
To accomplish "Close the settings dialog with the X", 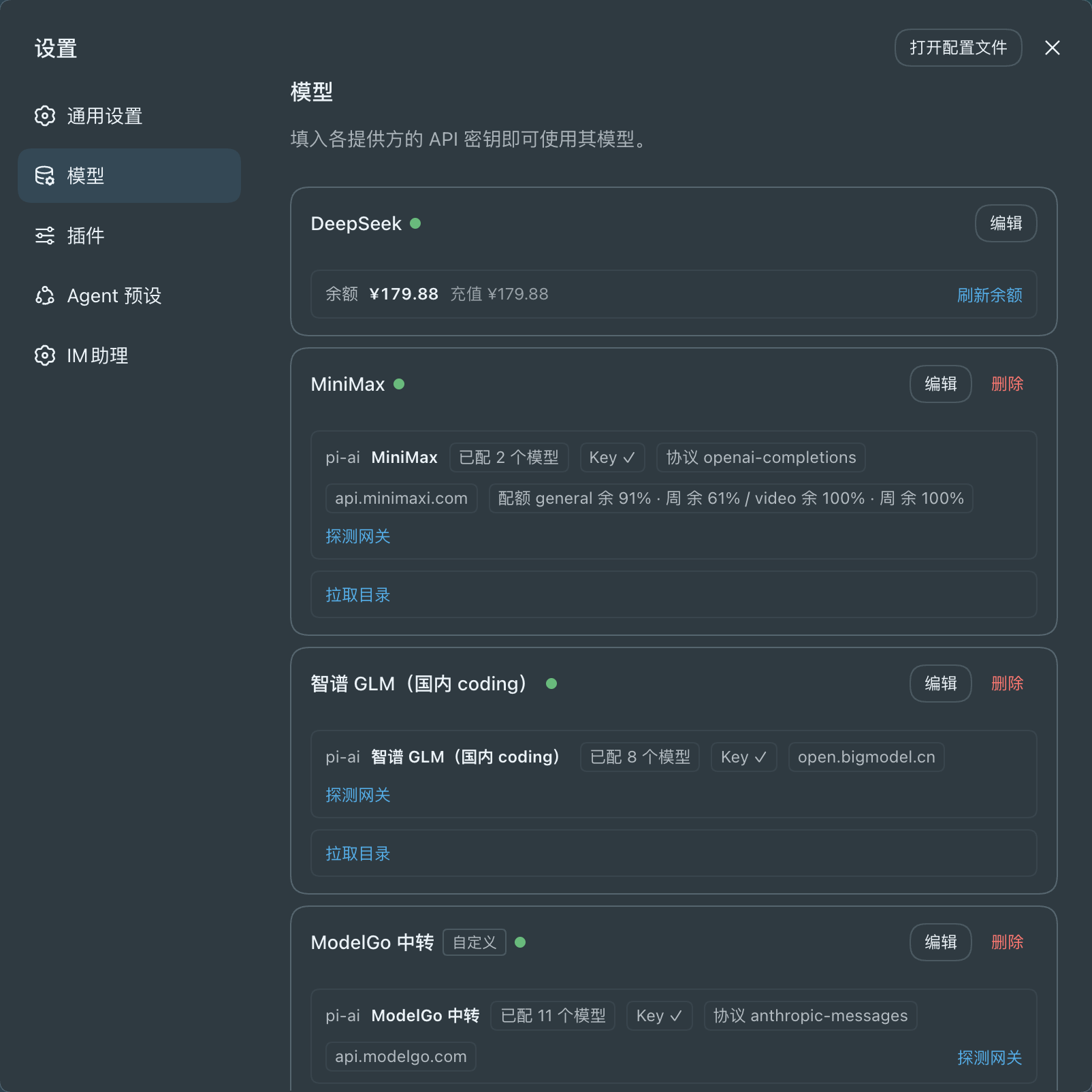I will pyautogui.click(x=1053, y=48).
